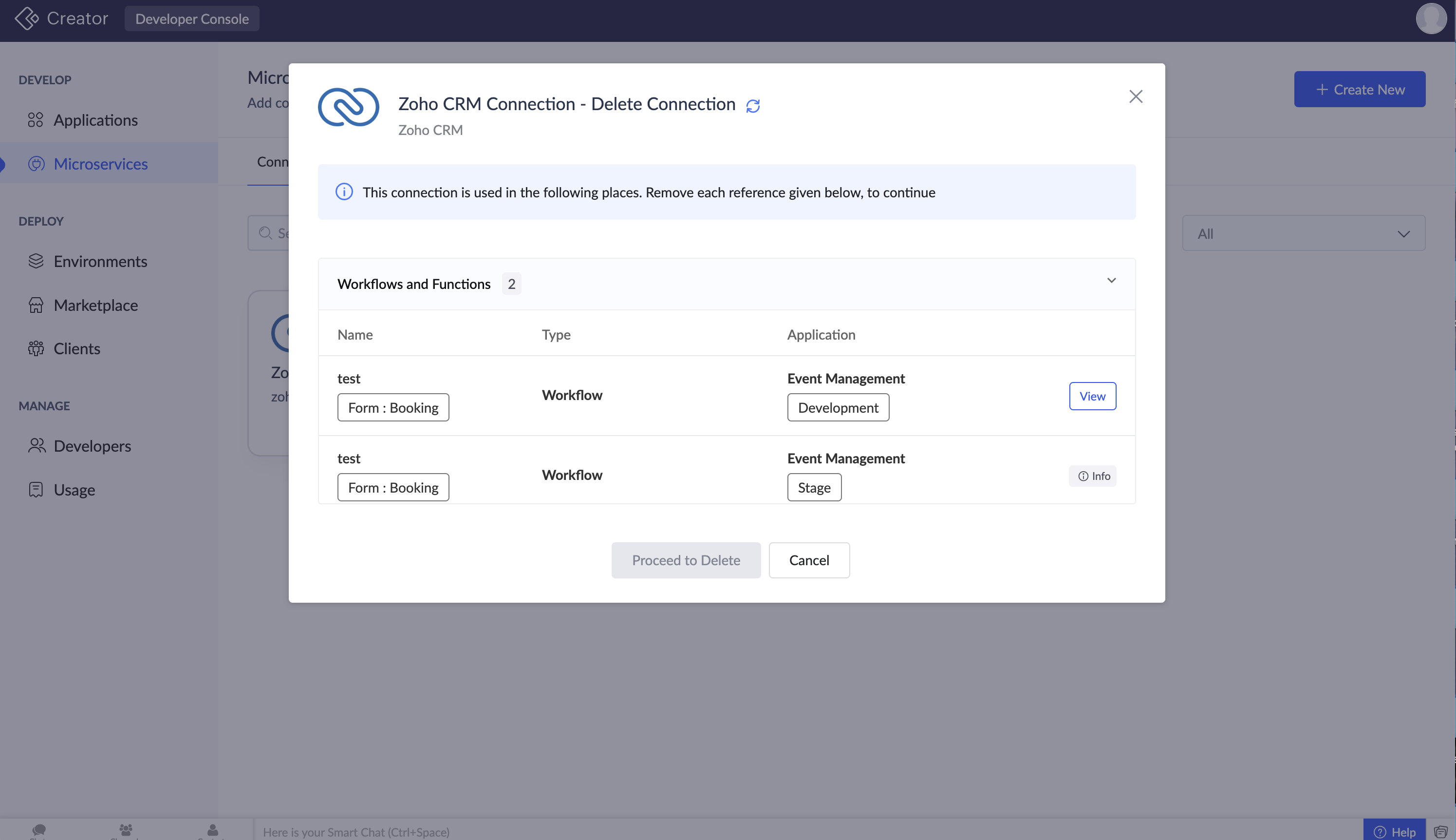Click the Developer Console label
The image size is (1456, 840).
(191, 19)
